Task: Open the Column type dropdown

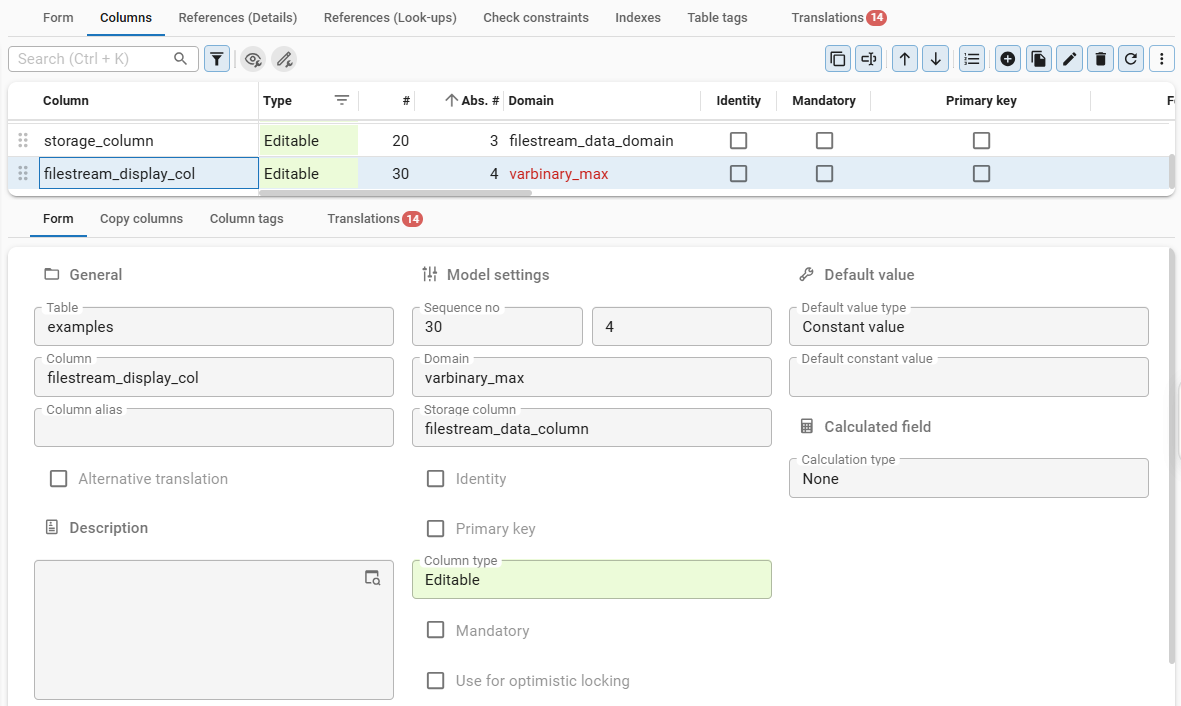Action: click(x=592, y=579)
